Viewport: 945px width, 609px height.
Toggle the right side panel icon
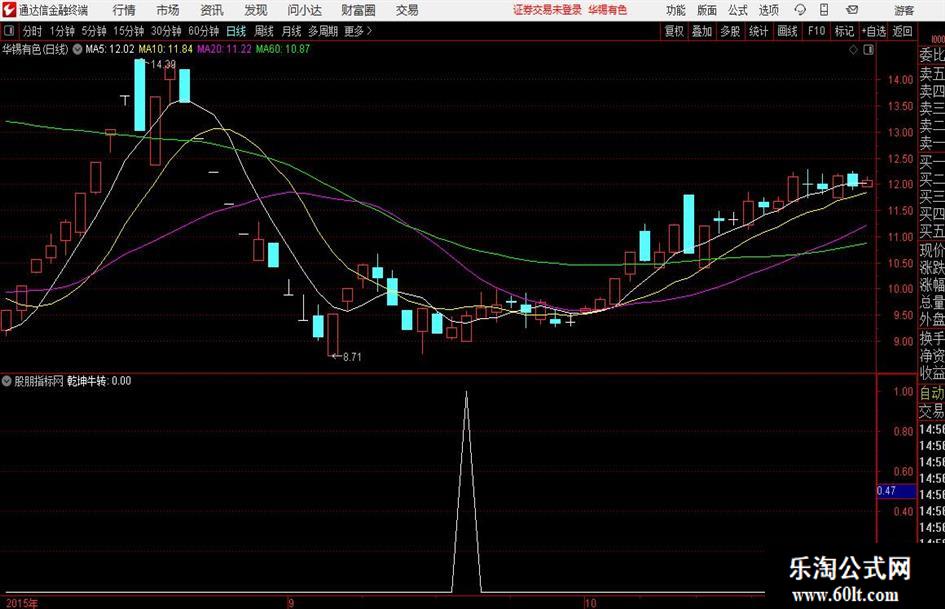click(x=868, y=50)
